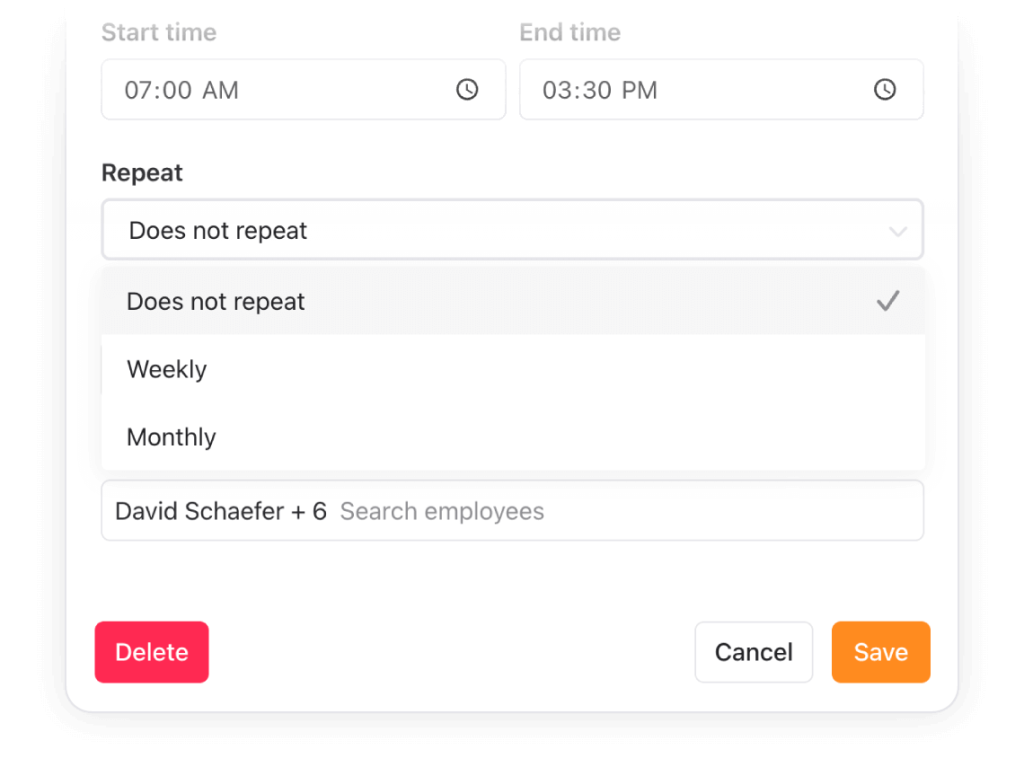
Task: Expand the Repeat dropdown chevron arrow
Action: (897, 231)
